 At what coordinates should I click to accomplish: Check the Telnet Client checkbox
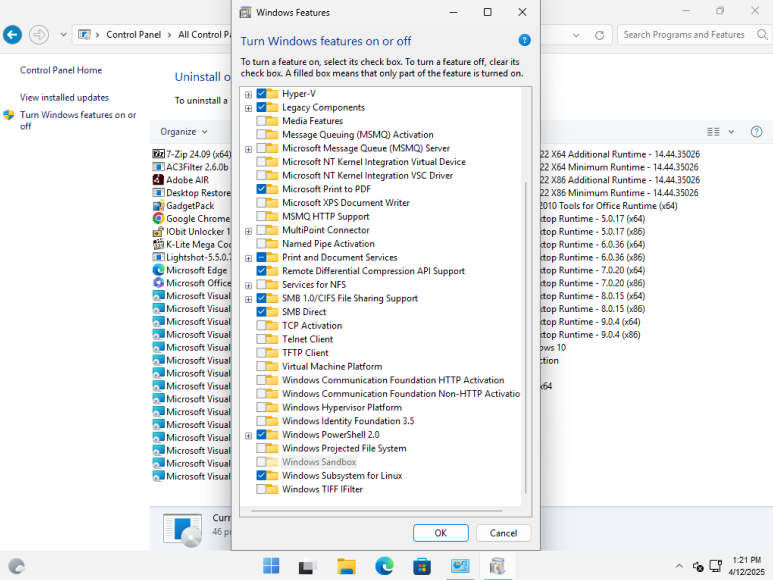[x=261, y=339]
